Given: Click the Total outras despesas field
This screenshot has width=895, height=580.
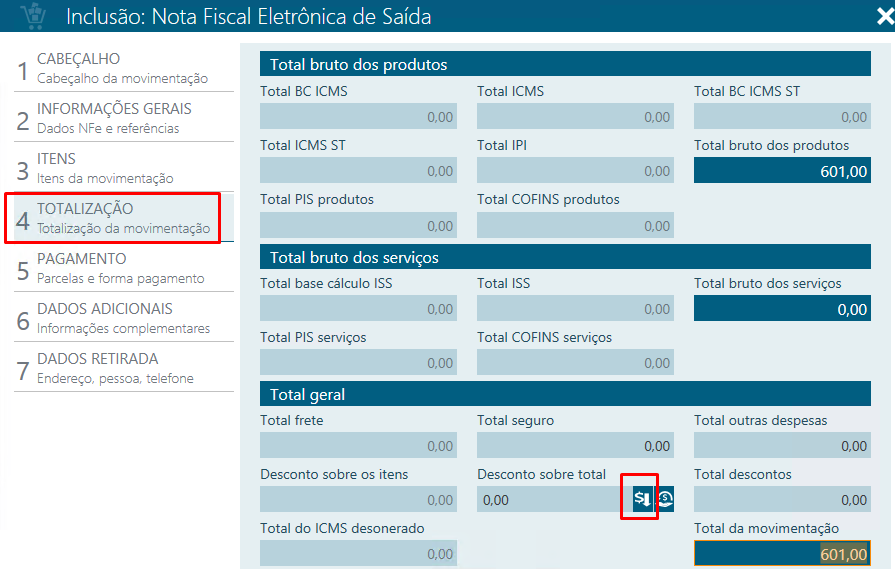Looking at the screenshot, I should [x=782, y=445].
